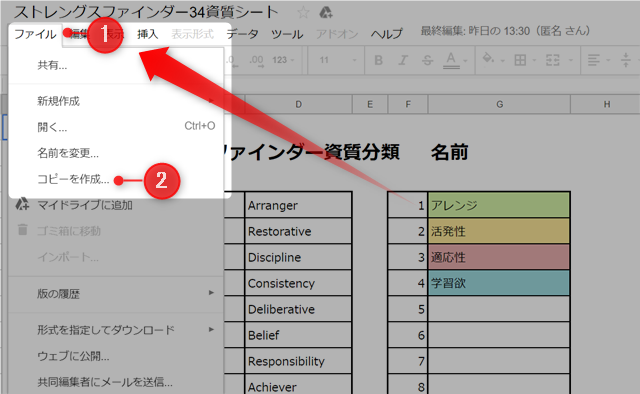Open the text color picker

[x=451, y=60]
